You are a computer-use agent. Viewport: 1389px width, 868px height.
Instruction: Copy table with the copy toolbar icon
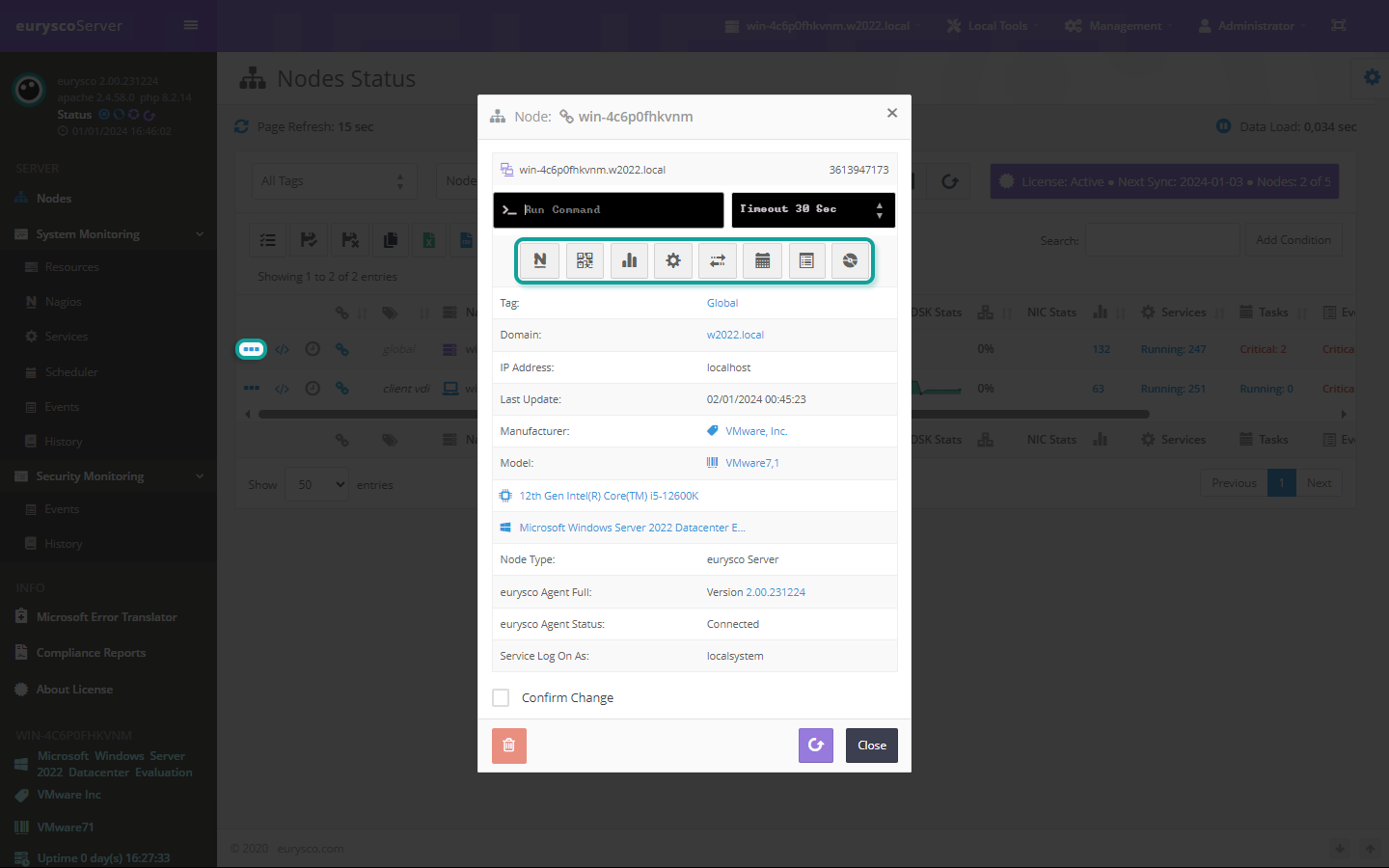coord(390,240)
